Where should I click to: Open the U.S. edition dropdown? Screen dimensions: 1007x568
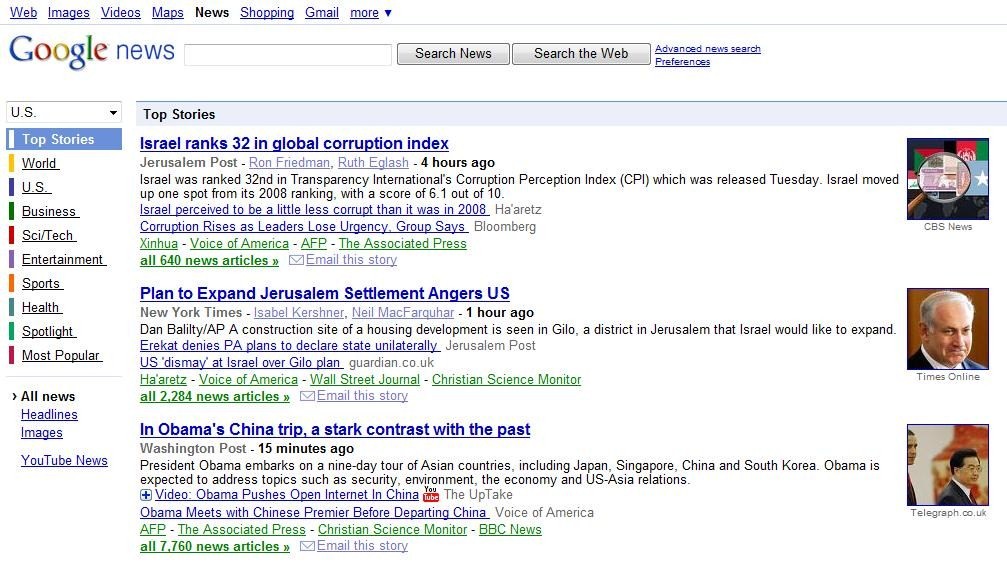coord(64,112)
